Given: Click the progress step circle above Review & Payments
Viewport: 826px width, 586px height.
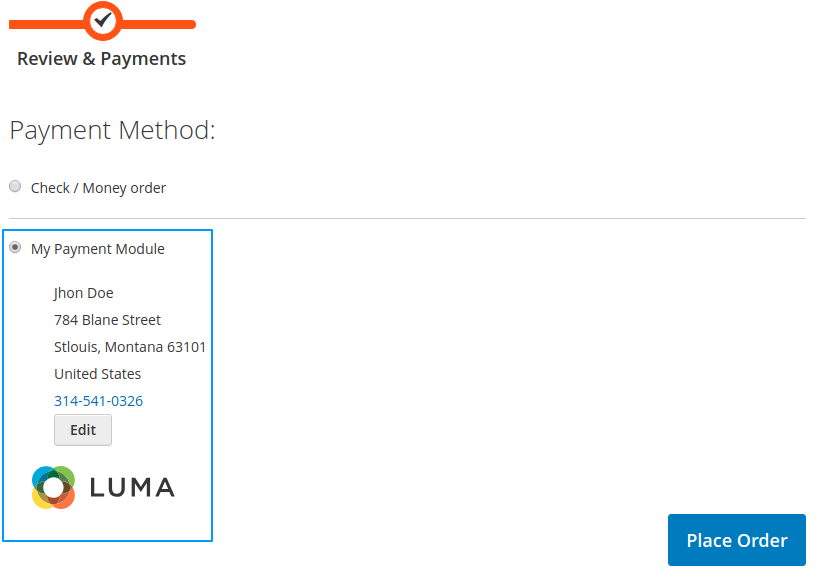Looking at the screenshot, I should click(103, 20).
